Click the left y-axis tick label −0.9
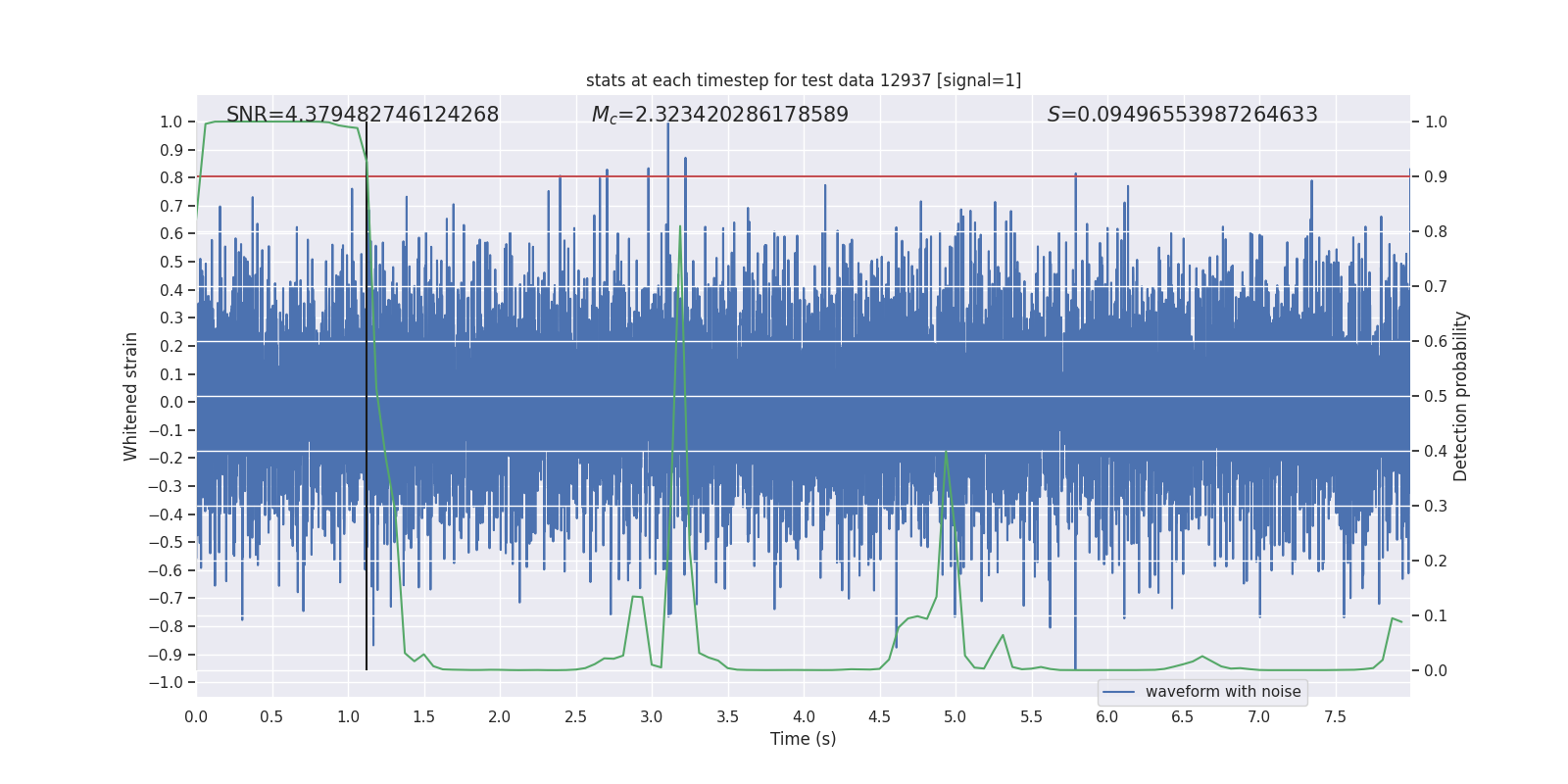The width and height of the screenshot is (1568, 784). coord(166,655)
